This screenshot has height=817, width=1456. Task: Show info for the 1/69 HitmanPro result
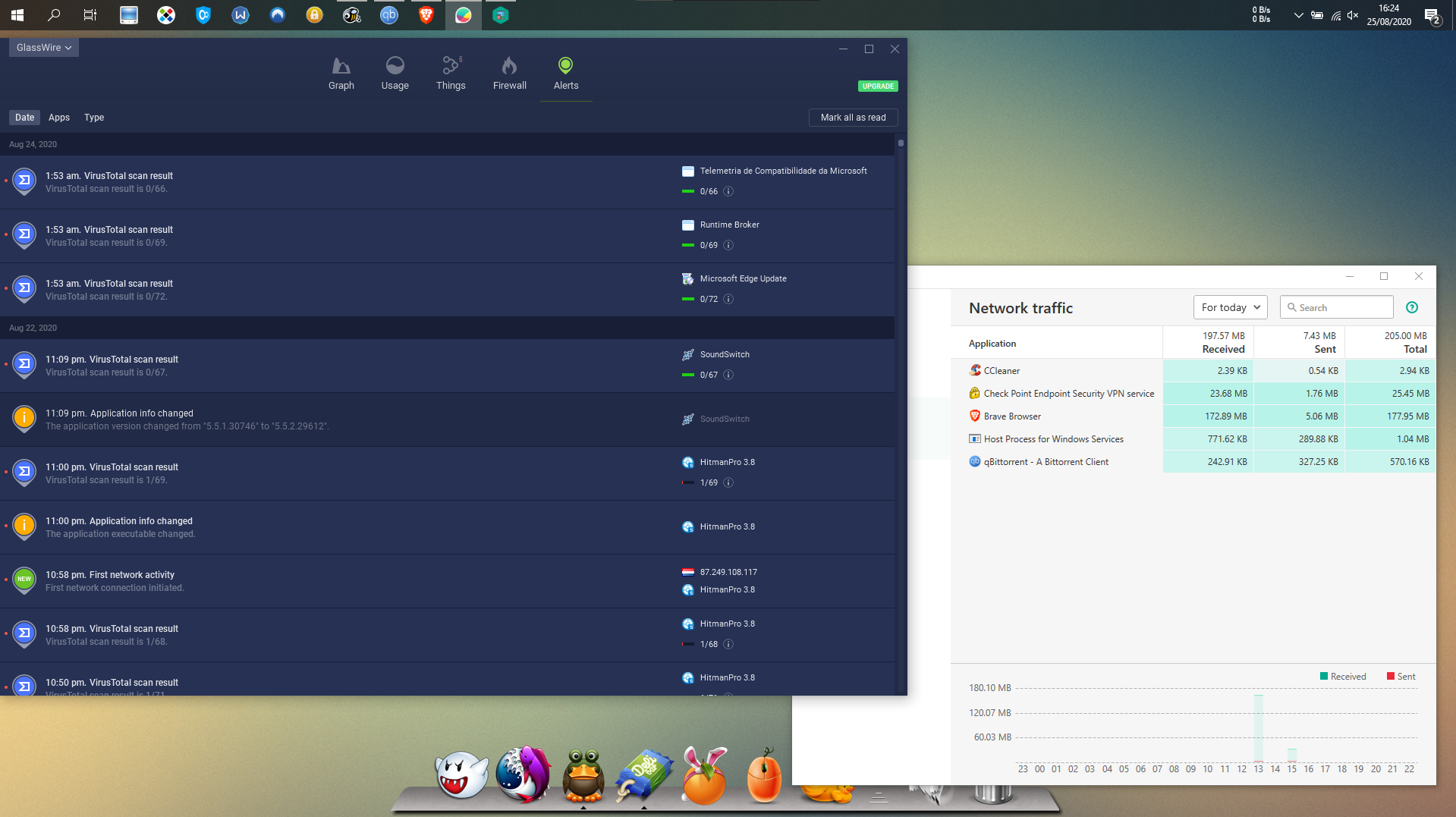(x=728, y=482)
